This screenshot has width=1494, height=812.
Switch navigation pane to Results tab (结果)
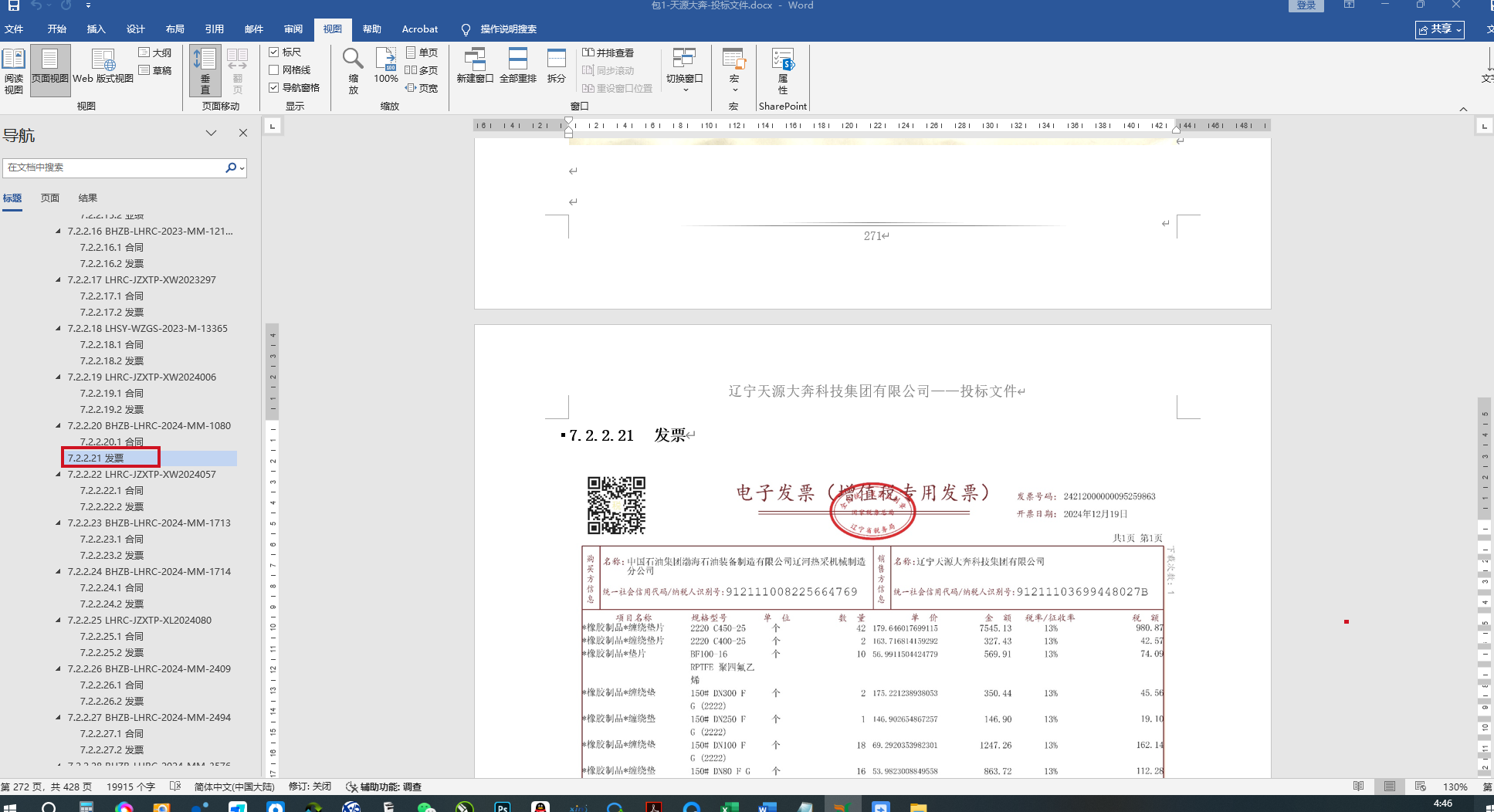tap(88, 198)
